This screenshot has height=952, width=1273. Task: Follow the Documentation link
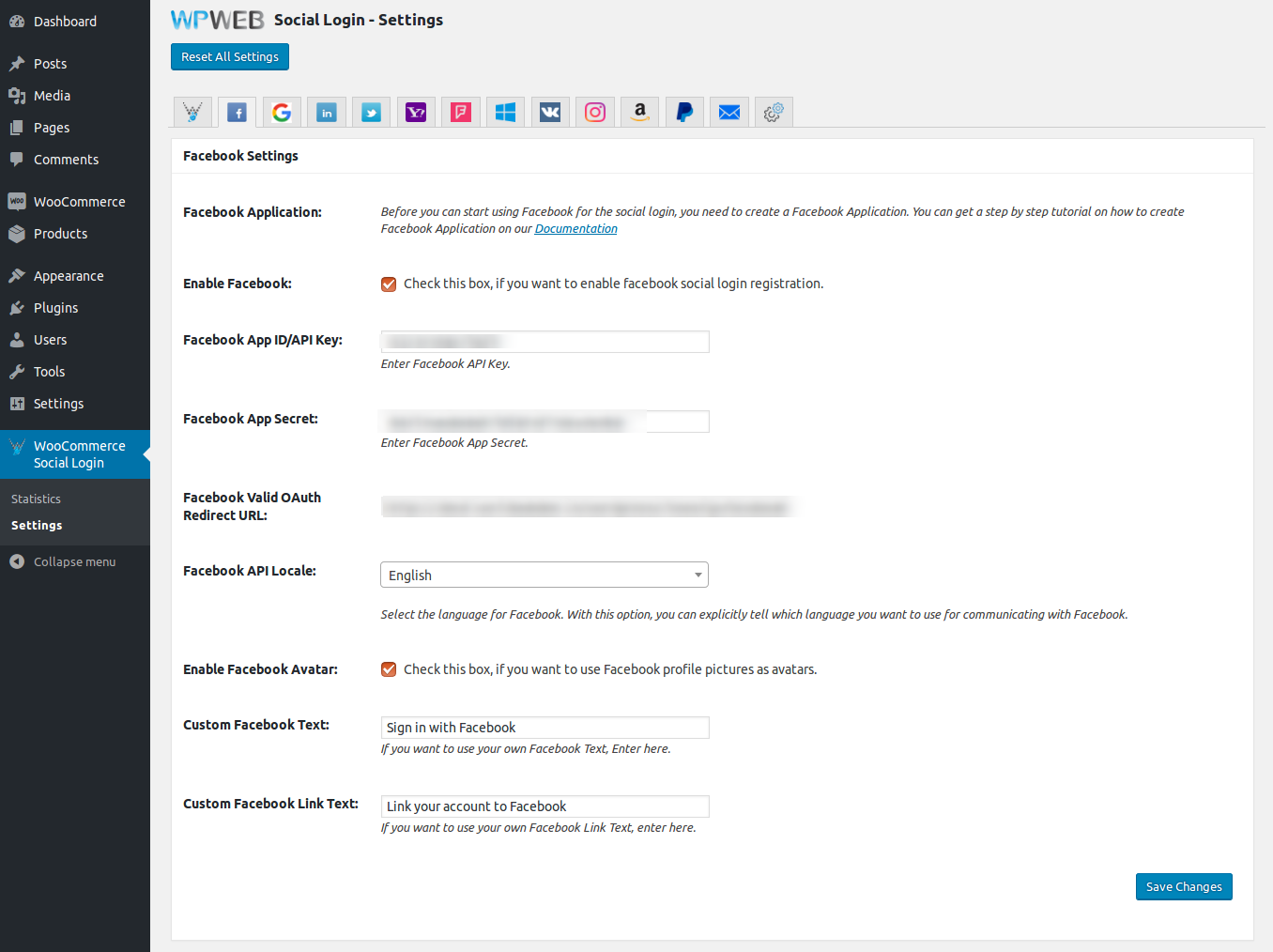[575, 229]
